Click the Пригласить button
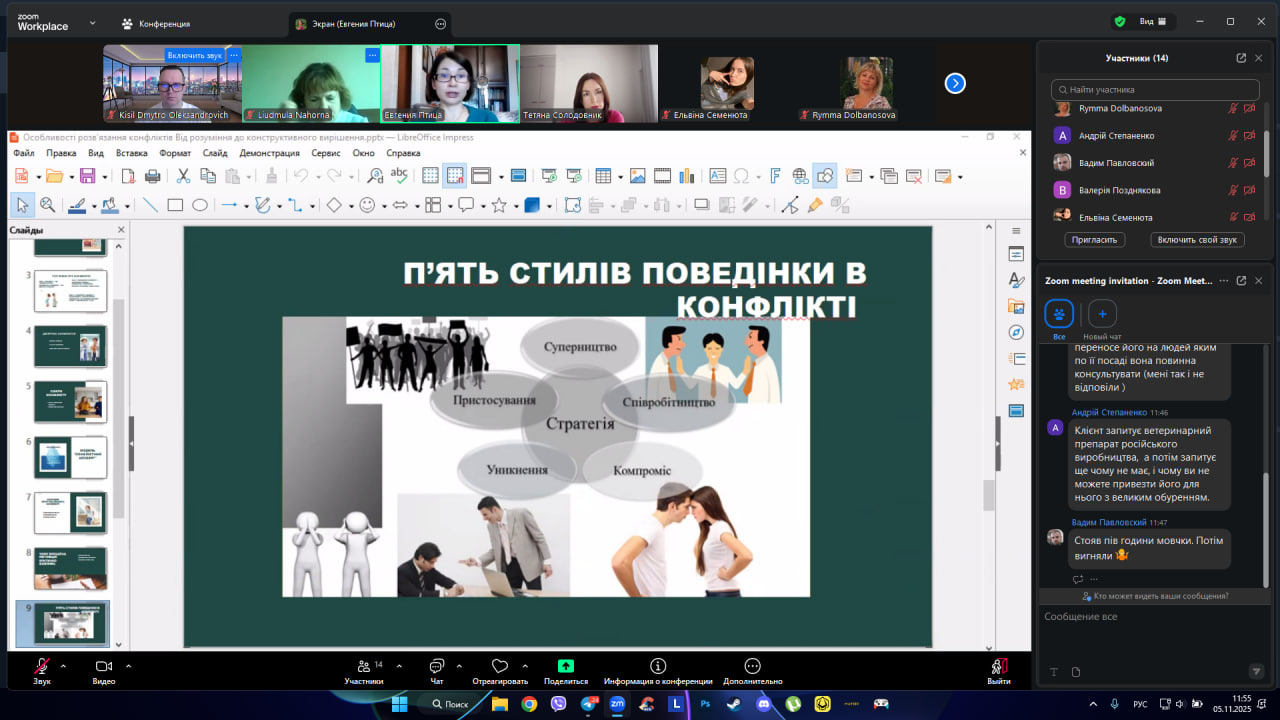Screen dimensions: 1280x720 (1094, 240)
